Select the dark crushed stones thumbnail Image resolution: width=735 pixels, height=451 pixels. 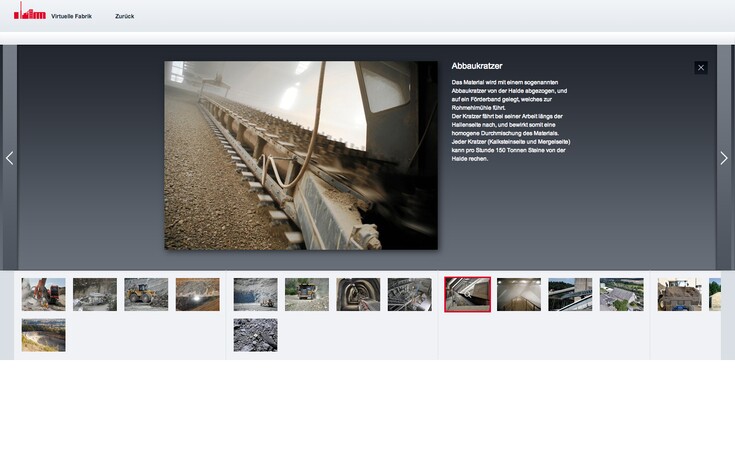pos(255,335)
